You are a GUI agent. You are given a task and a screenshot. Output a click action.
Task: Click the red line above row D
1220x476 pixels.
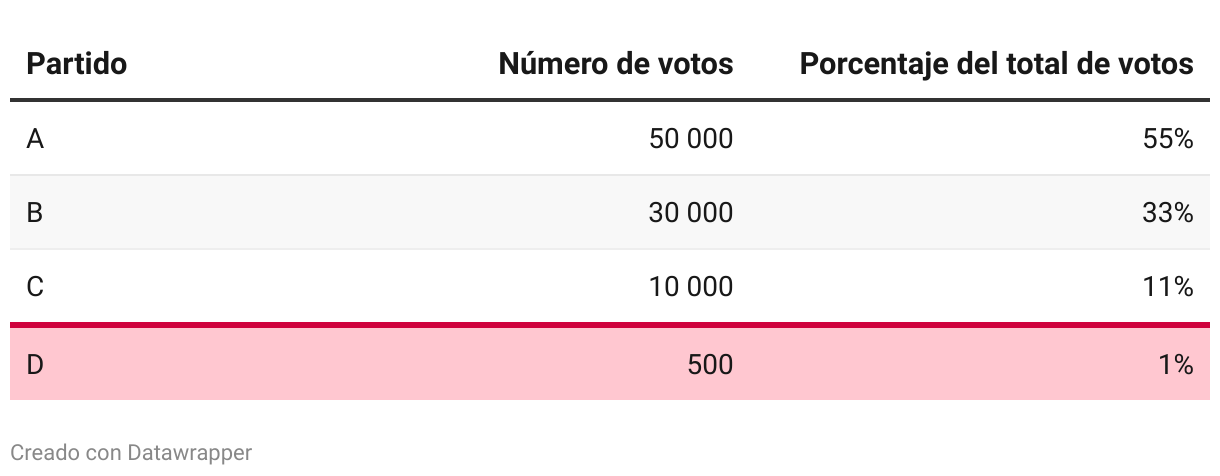click(610, 325)
